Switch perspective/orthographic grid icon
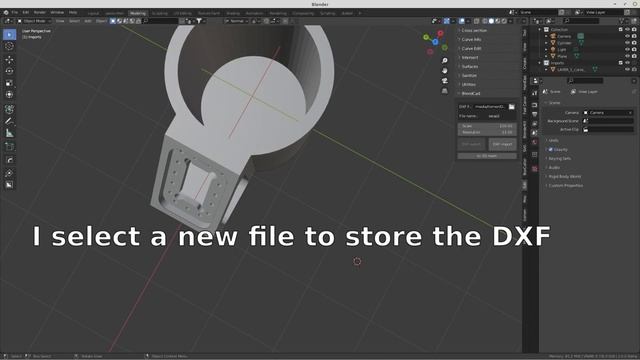The image size is (640, 360). [444, 91]
